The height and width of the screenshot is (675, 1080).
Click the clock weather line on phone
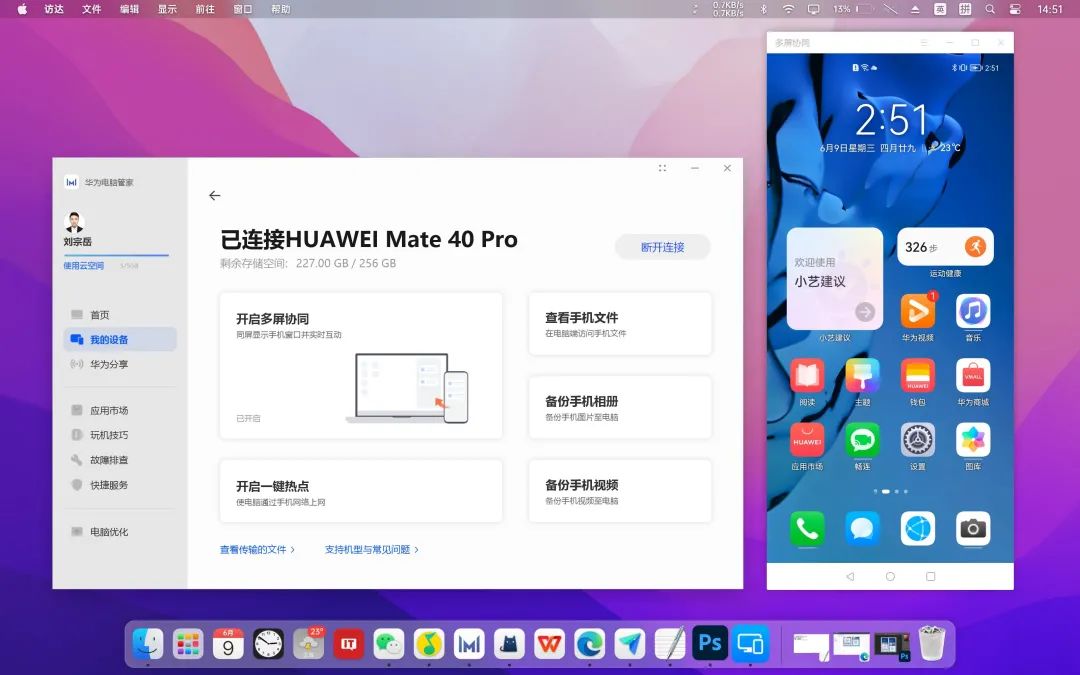[890, 148]
